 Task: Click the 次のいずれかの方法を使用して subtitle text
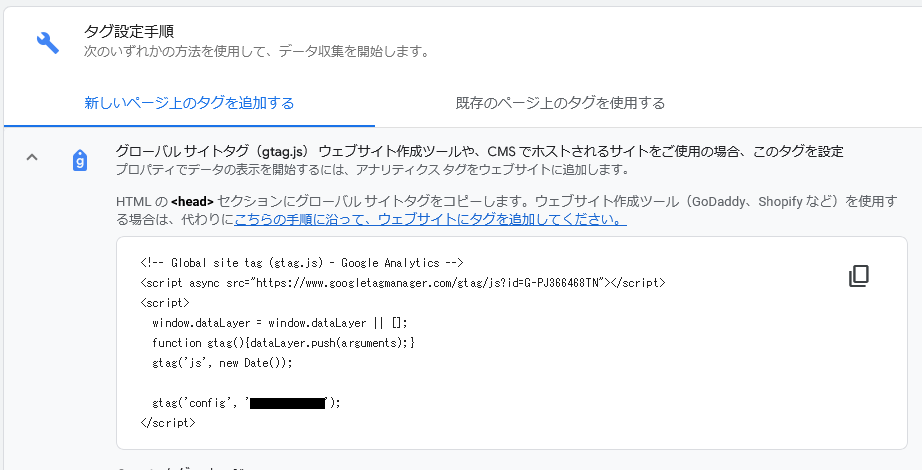[256, 50]
